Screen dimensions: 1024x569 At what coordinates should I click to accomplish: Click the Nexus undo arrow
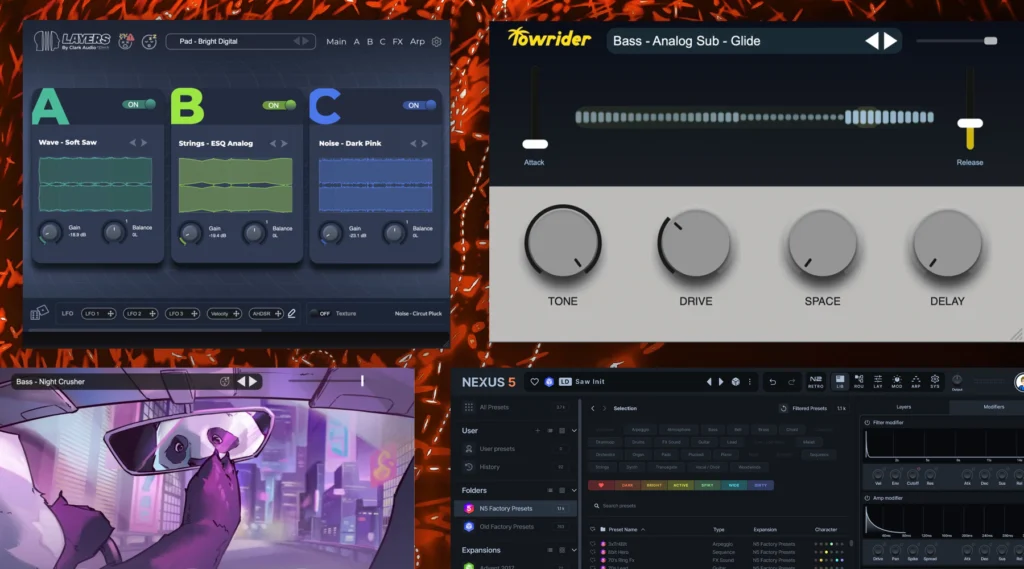point(773,382)
